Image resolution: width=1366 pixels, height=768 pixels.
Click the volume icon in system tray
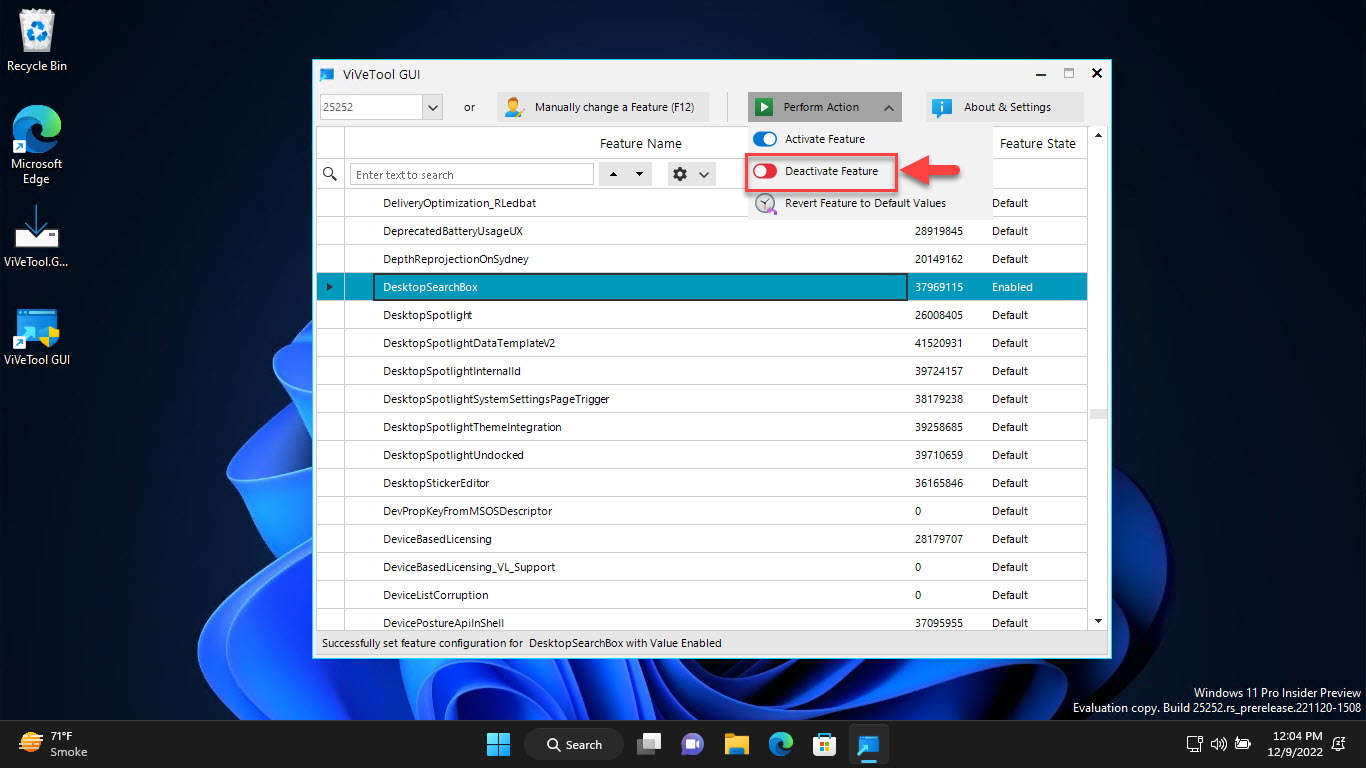click(1218, 744)
